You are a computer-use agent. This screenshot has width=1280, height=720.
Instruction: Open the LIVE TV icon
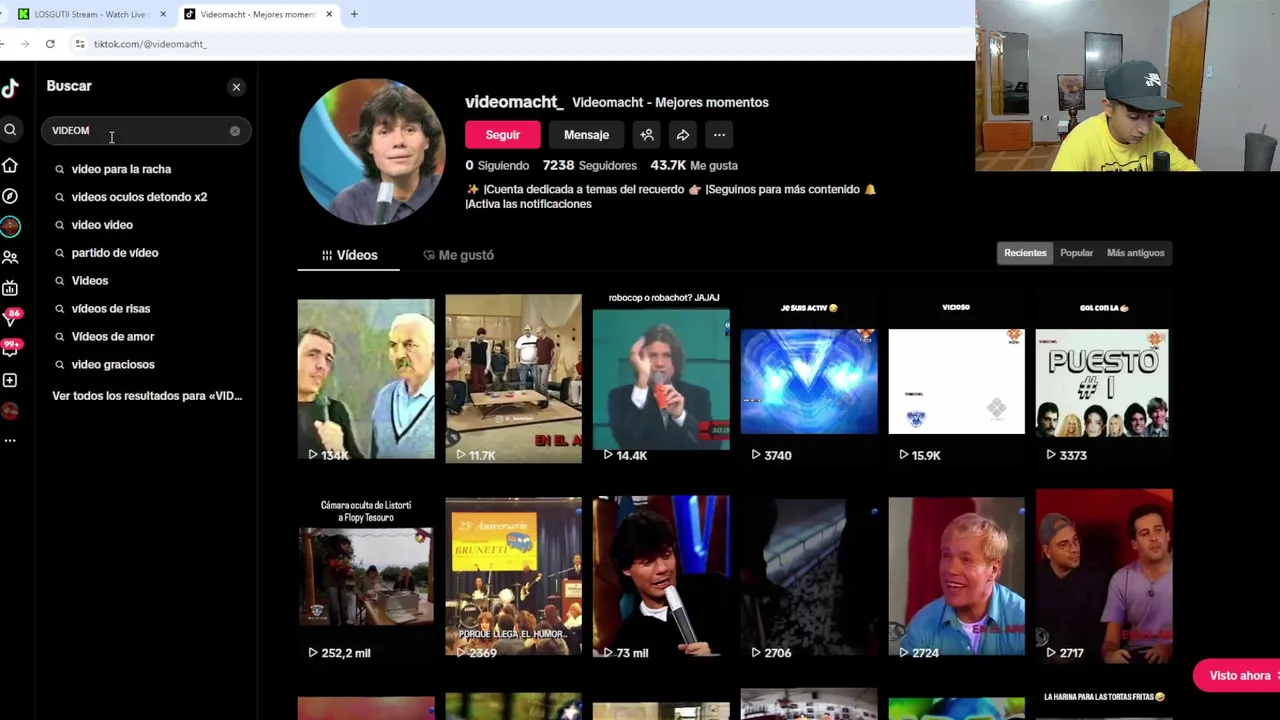(x=10, y=289)
